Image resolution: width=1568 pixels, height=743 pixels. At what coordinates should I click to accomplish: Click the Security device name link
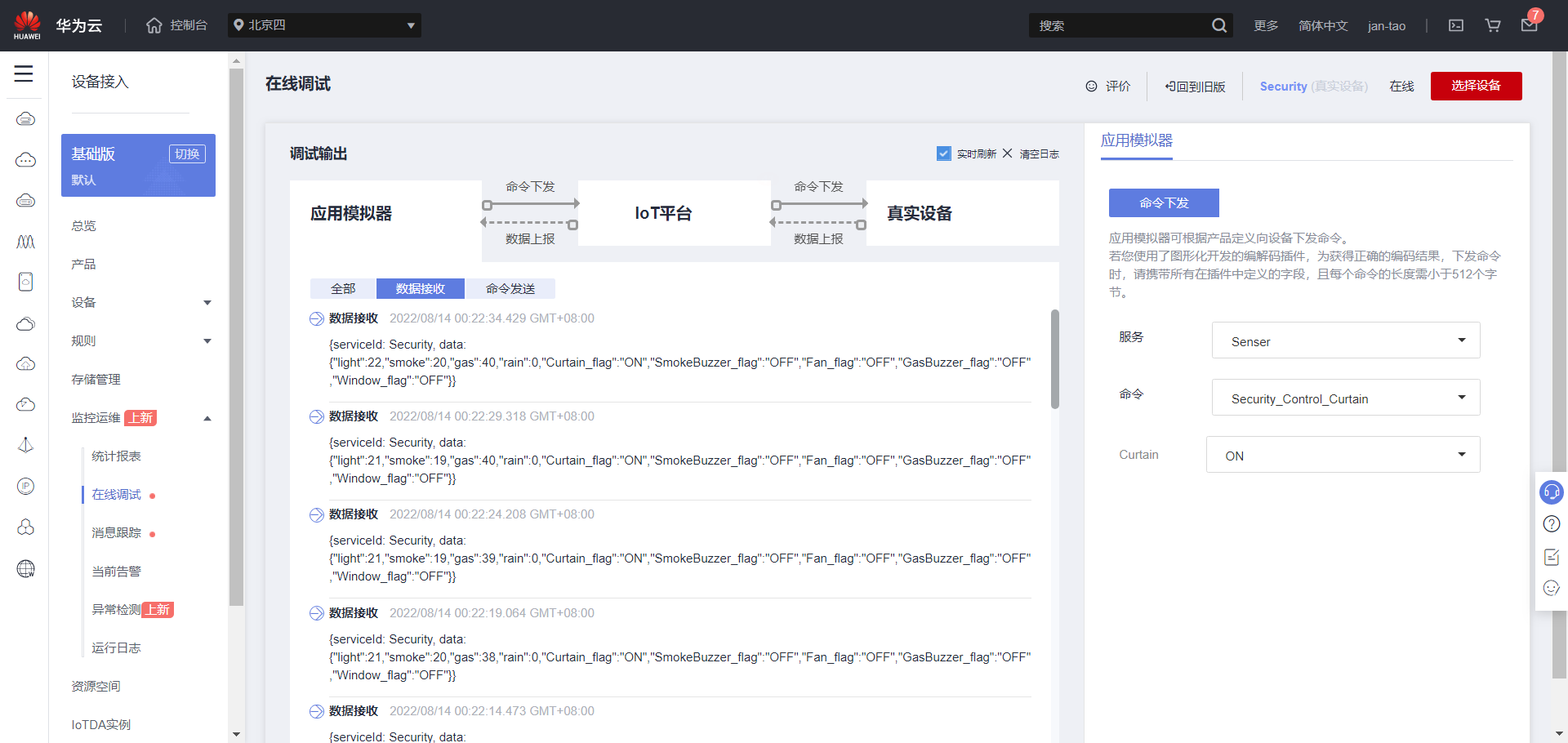[1283, 87]
